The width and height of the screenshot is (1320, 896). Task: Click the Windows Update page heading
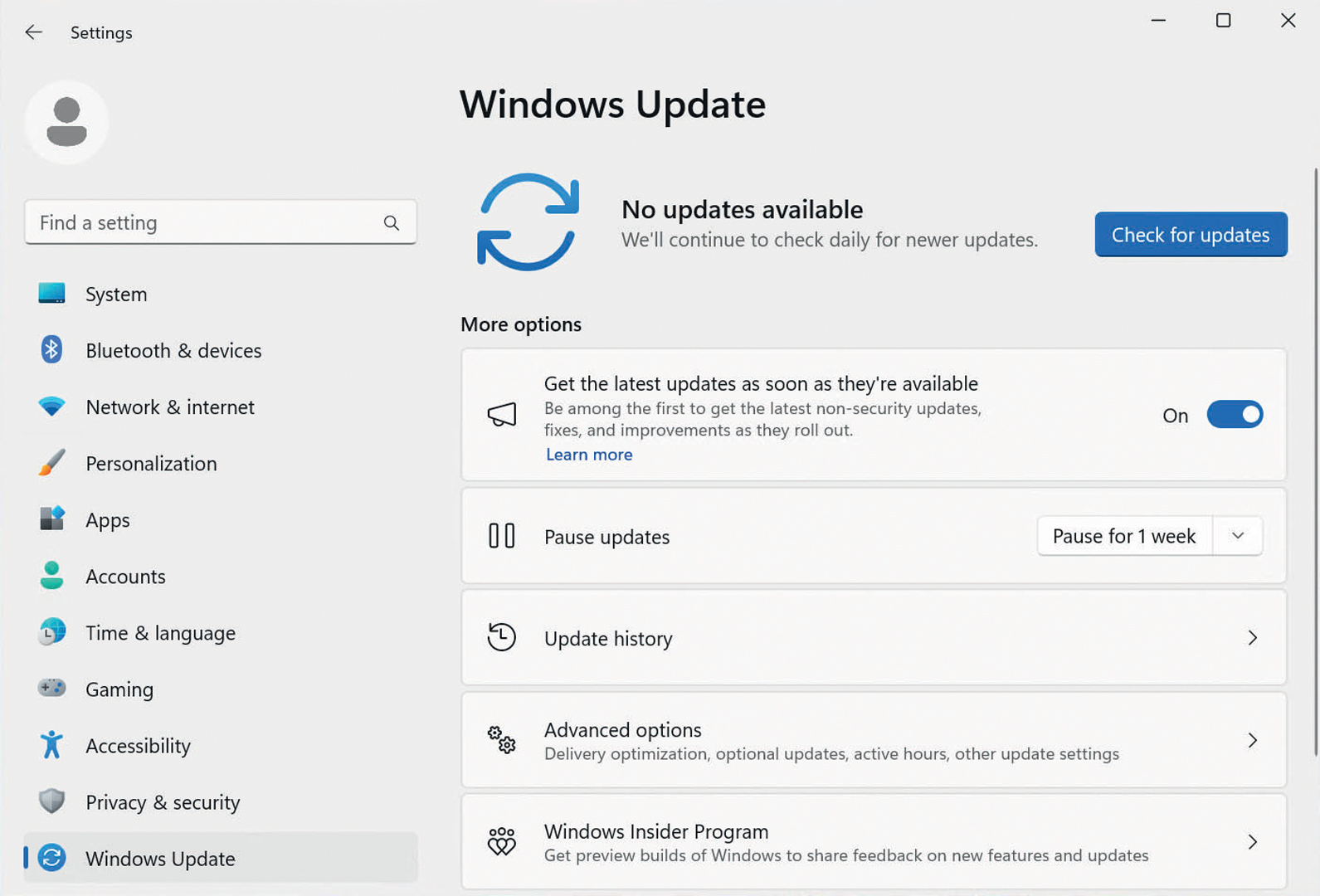(x=612, y=105)
